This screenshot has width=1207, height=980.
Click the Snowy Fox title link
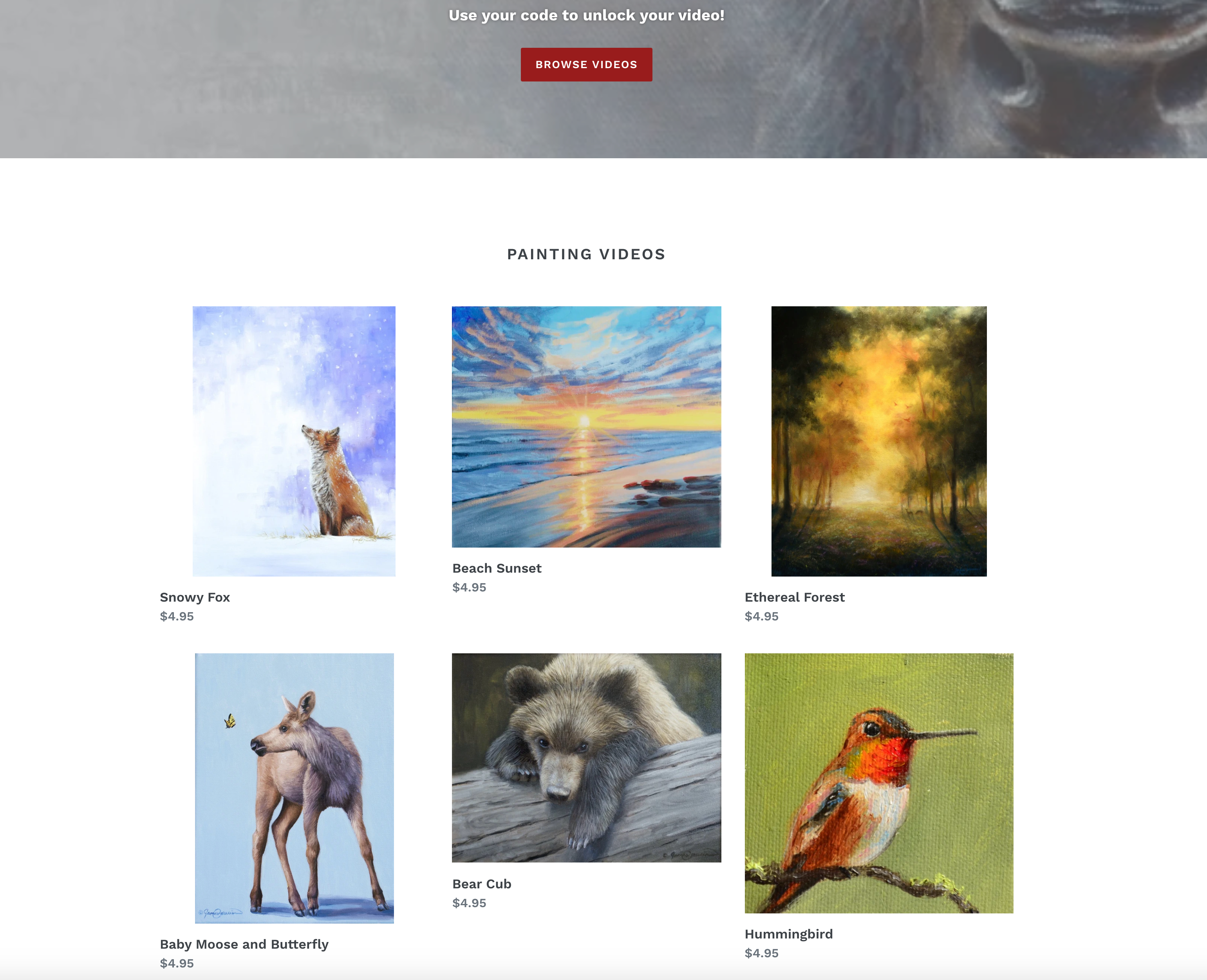(x=195, y=597)
